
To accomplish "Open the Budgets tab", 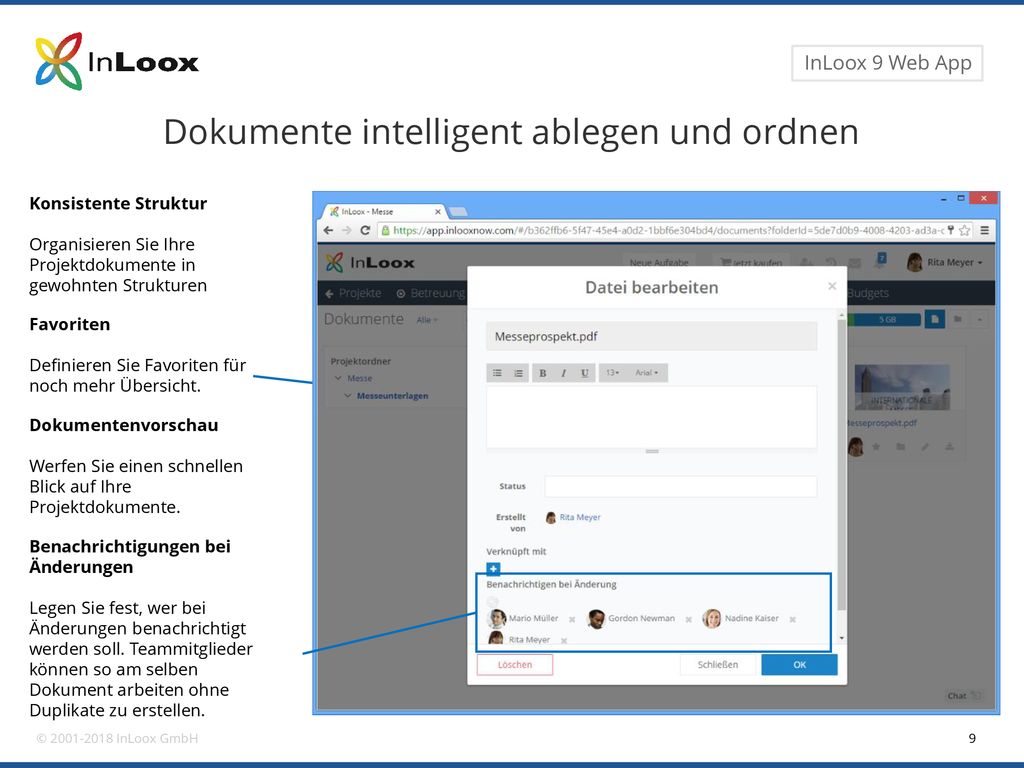I will tap(868, 293).
